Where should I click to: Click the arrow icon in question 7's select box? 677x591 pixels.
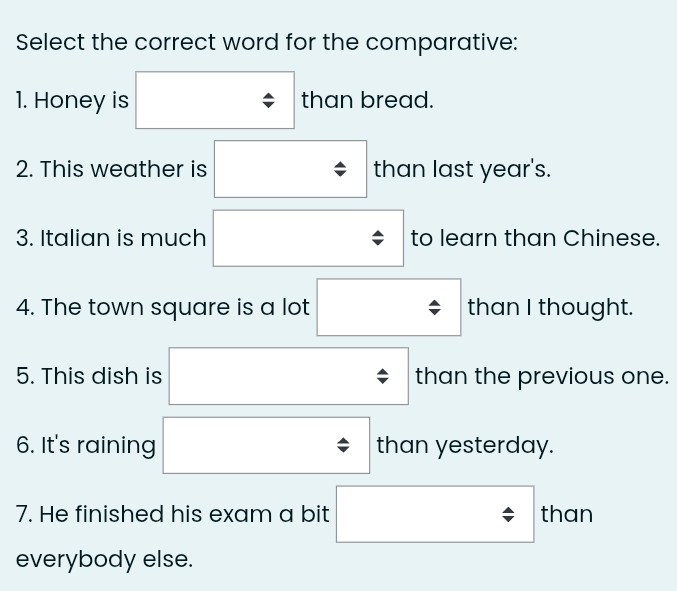pos(507,514)
